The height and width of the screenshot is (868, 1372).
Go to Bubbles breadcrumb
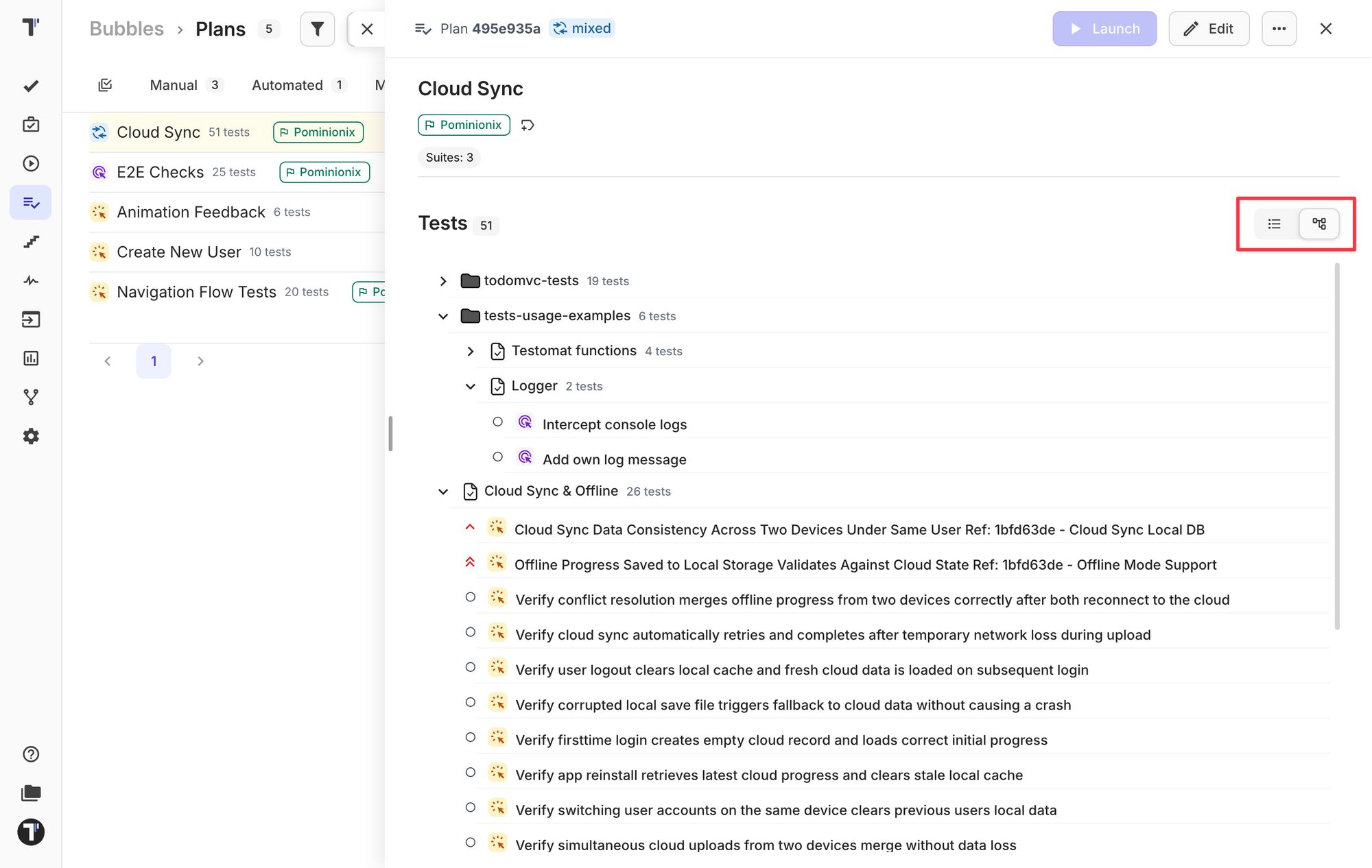click(x=127, y=29)
